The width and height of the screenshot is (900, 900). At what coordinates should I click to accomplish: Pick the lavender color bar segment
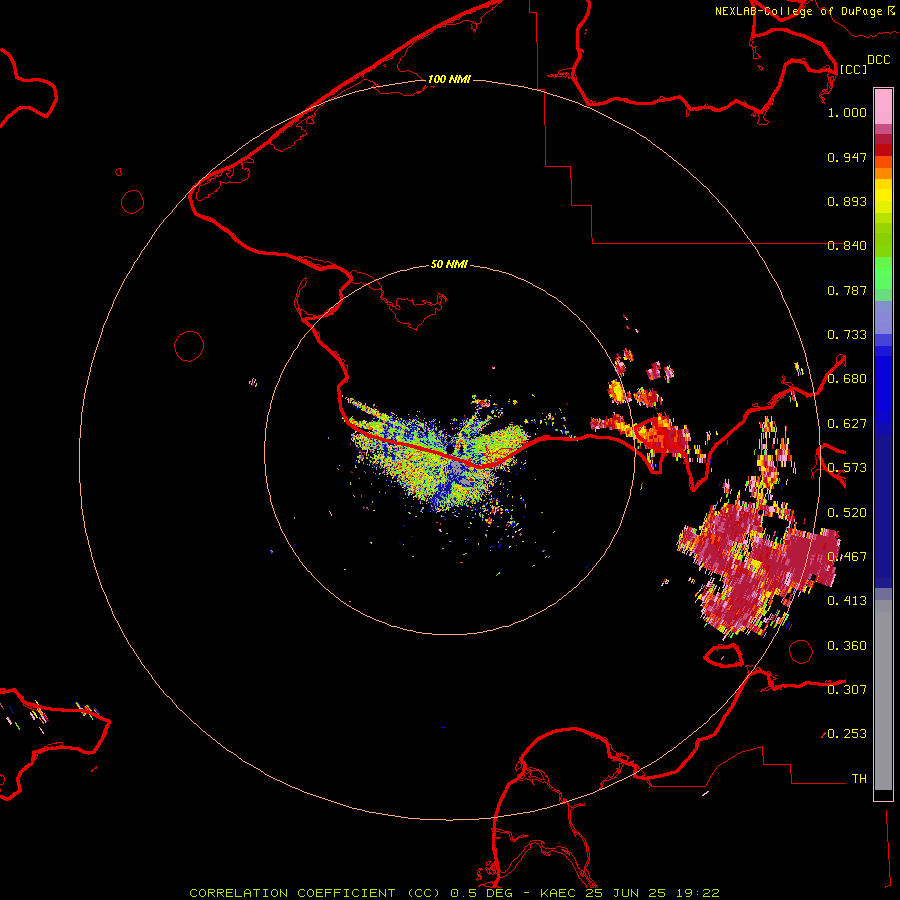pyautogui.click(x=883, y=317)
